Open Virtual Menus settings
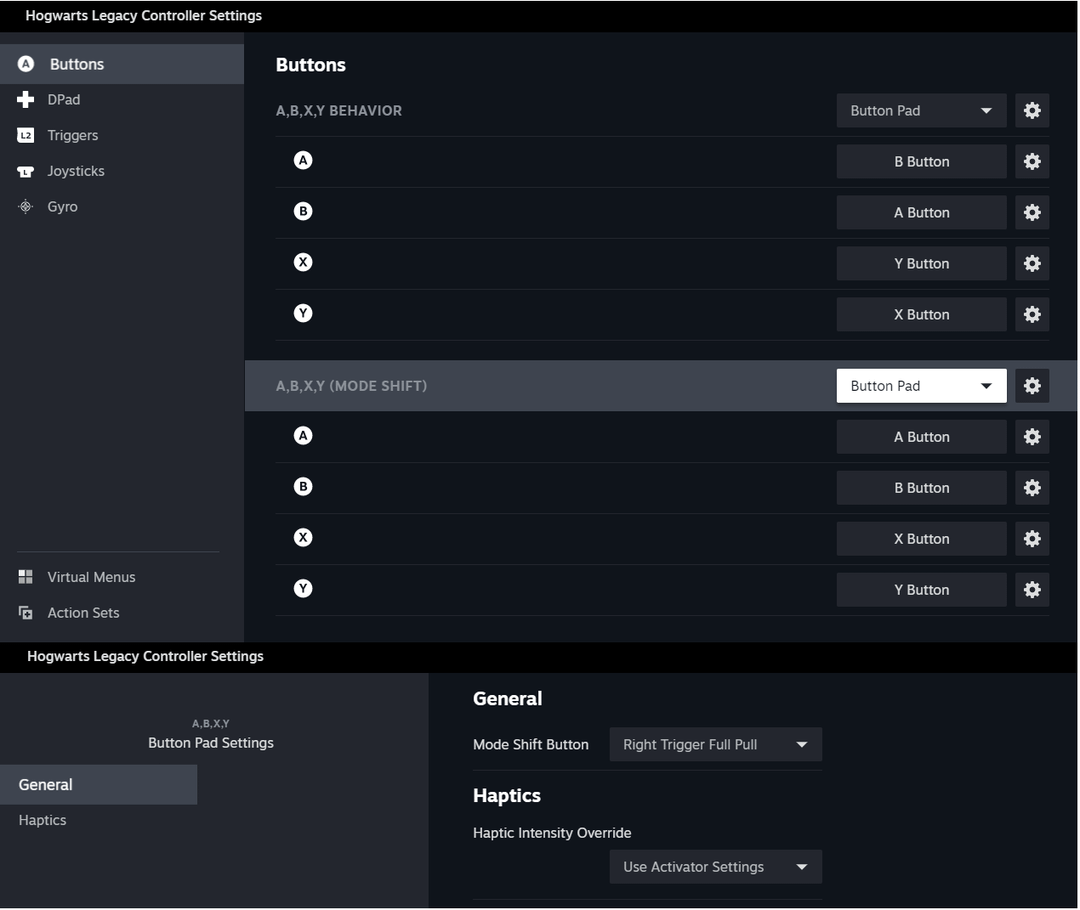The height and width of the screenshot is (910, 1080). (91, 576)
